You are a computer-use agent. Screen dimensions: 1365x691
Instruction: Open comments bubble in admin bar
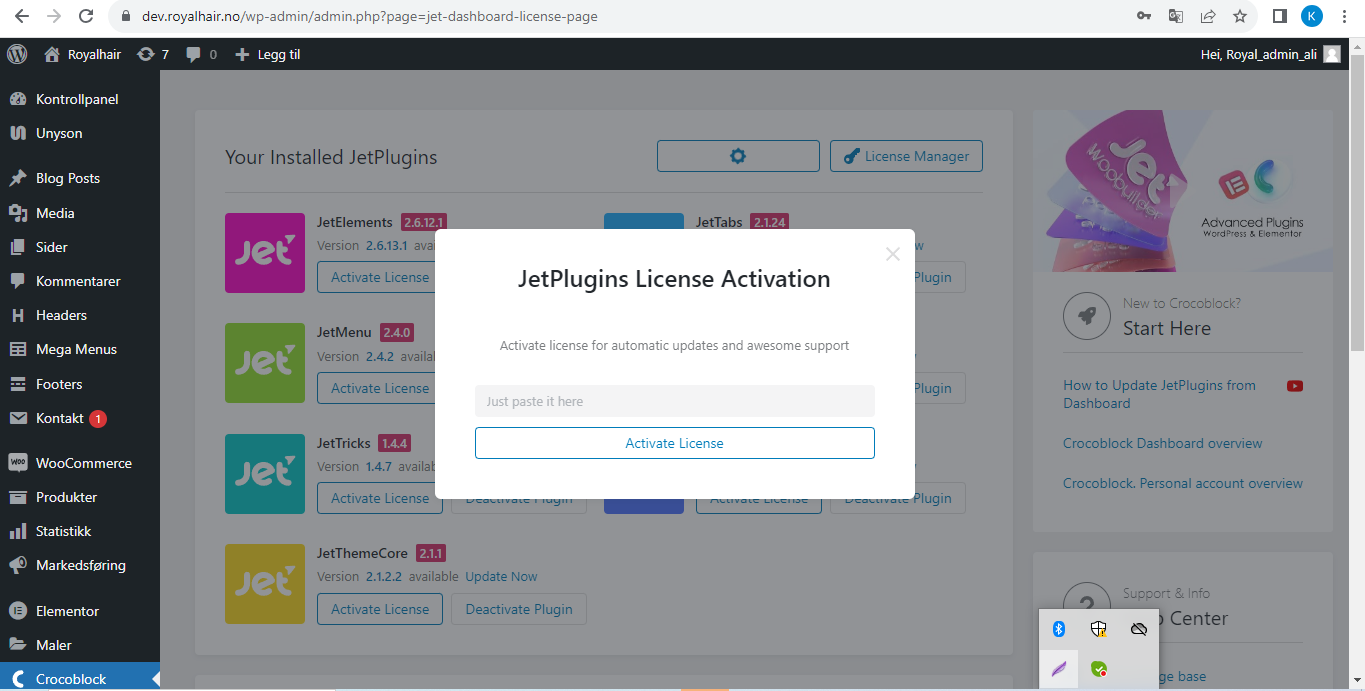click(201, 54)
